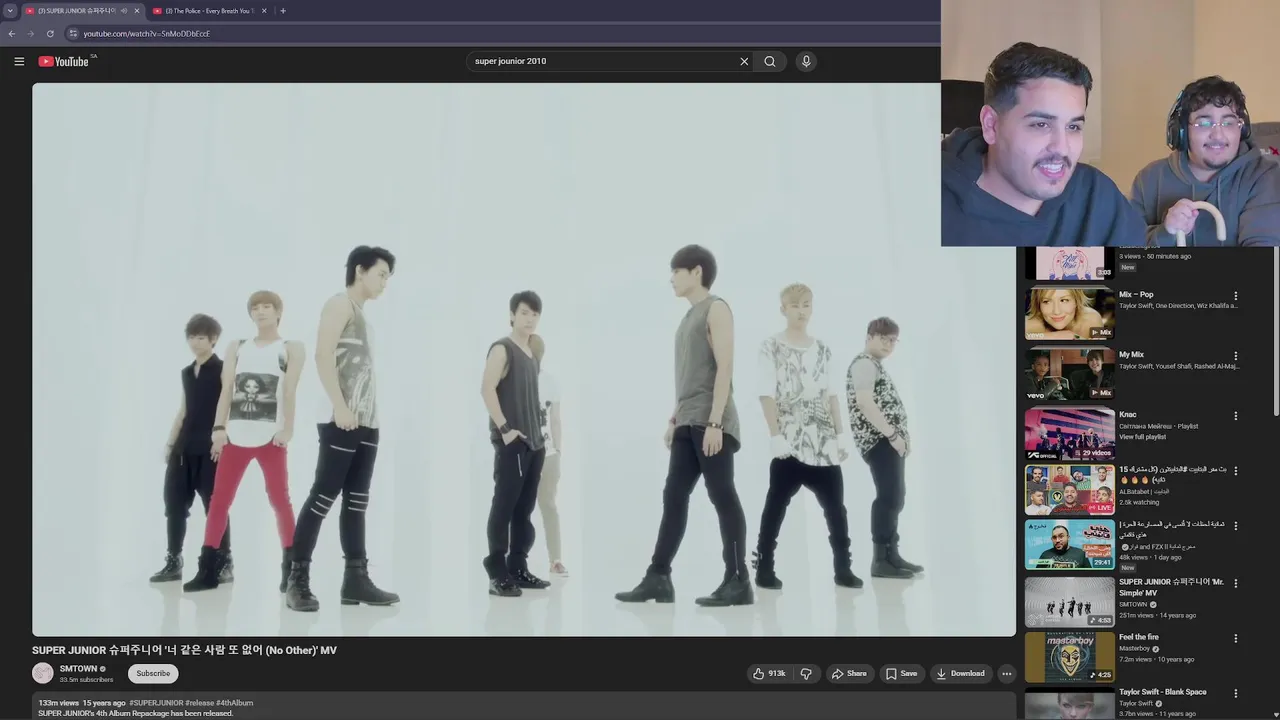Save the video to a playlist

point(901,674)
